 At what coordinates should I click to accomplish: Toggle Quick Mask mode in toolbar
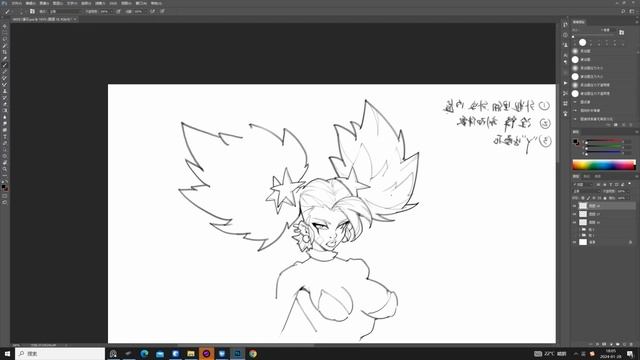pyautogui.click(x=5, y=196)
